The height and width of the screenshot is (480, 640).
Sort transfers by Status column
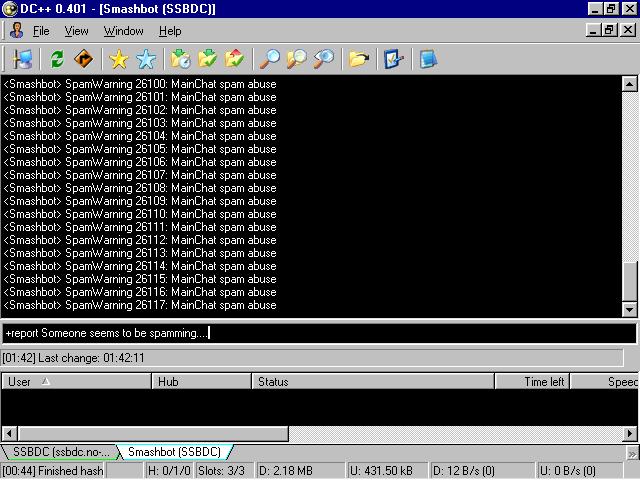373,382
